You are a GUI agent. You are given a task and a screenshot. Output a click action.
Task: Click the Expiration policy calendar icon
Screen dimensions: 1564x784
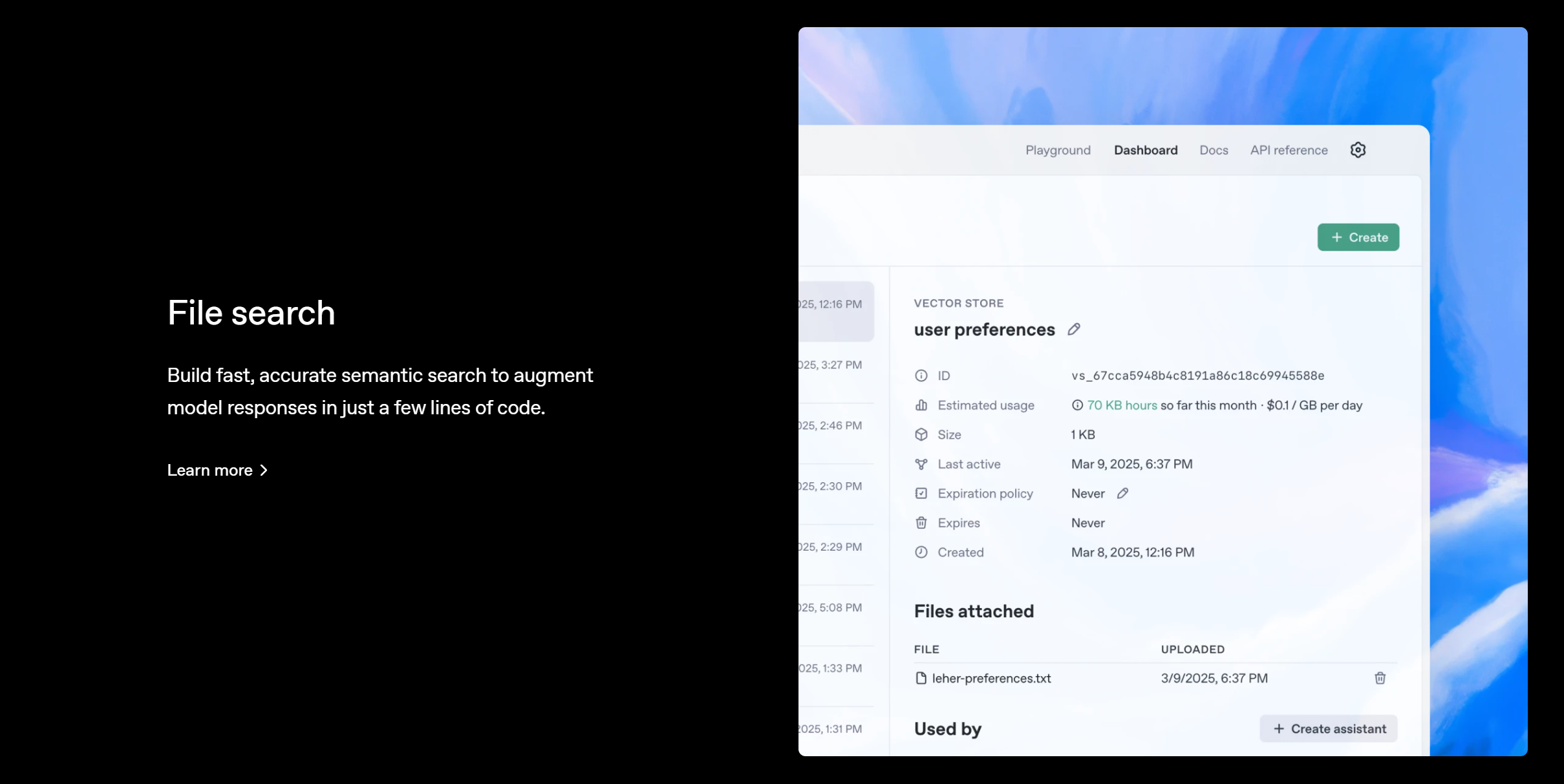(x=921, y=493)
